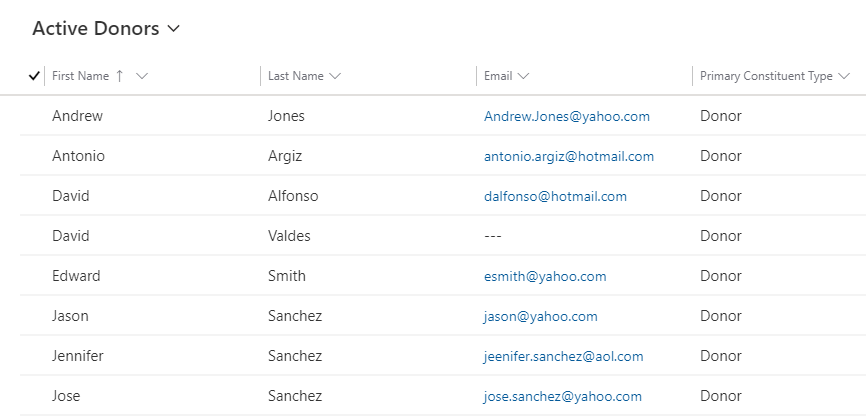
Task: Expand Primary Constituent Type column chevron
Action: (845, 76)
